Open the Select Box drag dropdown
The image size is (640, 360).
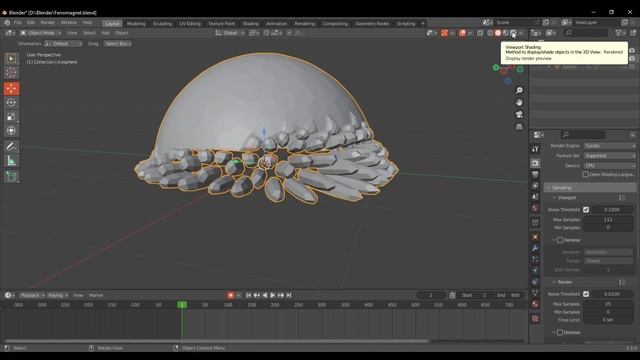pos(118,44)
